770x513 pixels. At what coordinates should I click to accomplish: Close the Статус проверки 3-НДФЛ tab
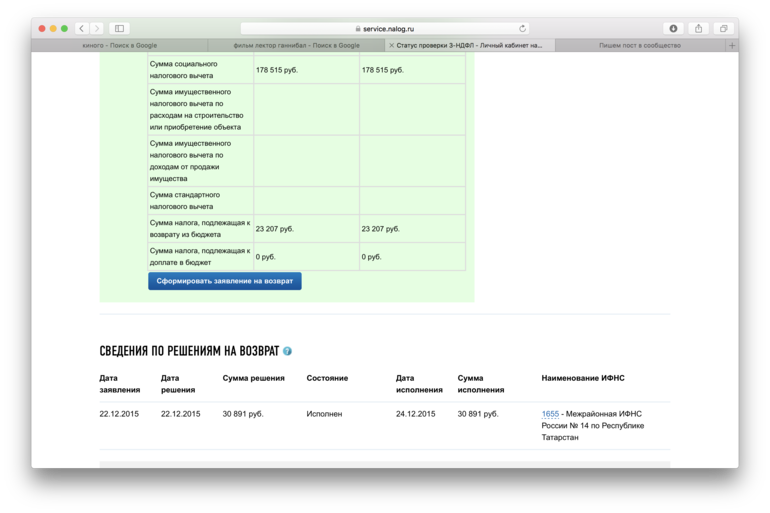pyautogui.click(x=391, y=45)
